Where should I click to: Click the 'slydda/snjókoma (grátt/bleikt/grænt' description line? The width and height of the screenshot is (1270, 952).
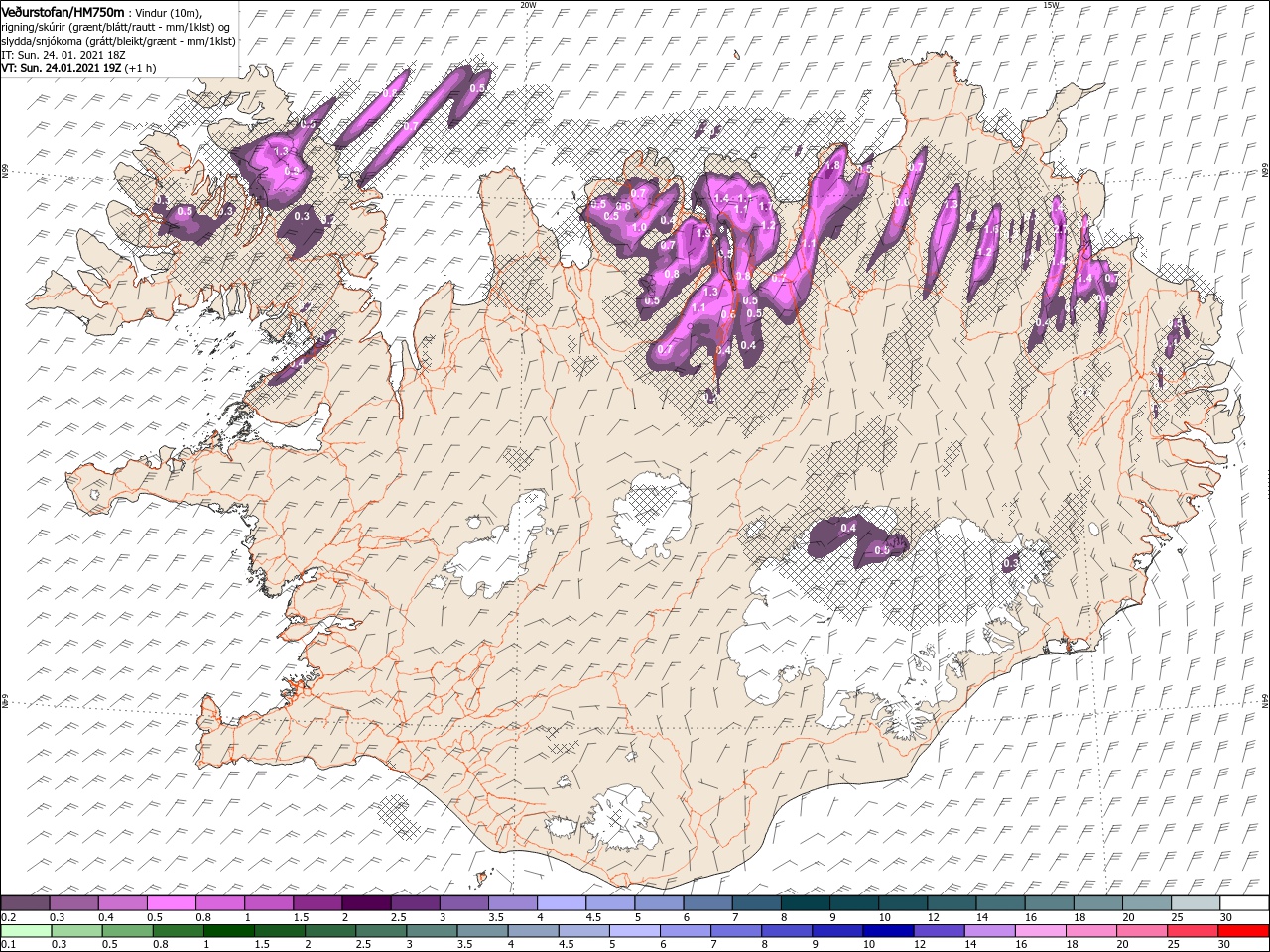click(118, 41)
